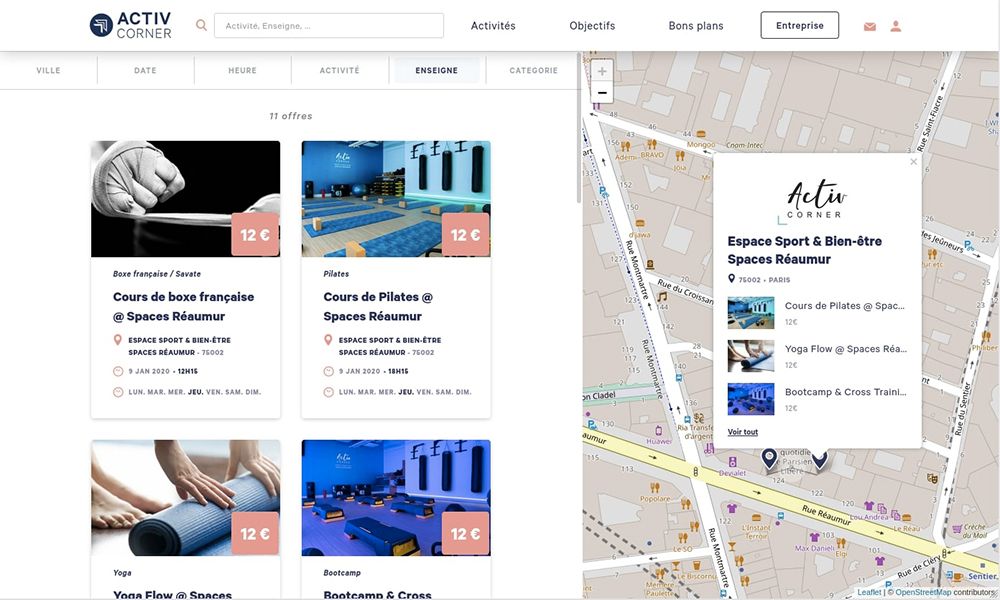Click the Voir tout link
Viewport: 1000px width, 600px height.
coord(742,432)
